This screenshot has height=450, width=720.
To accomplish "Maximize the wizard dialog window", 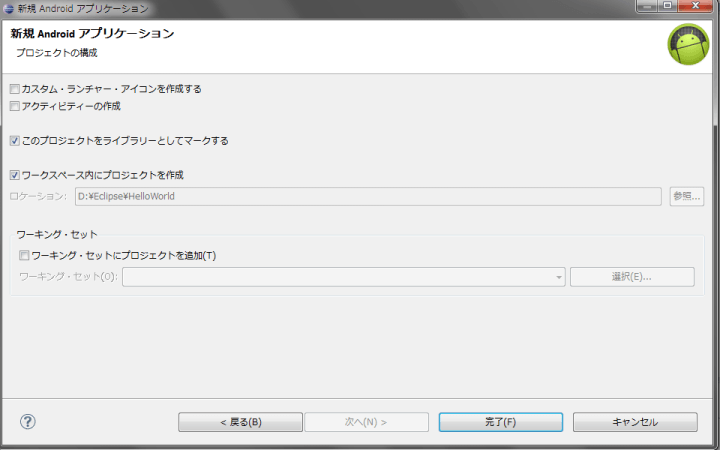I will click(667, 7).
